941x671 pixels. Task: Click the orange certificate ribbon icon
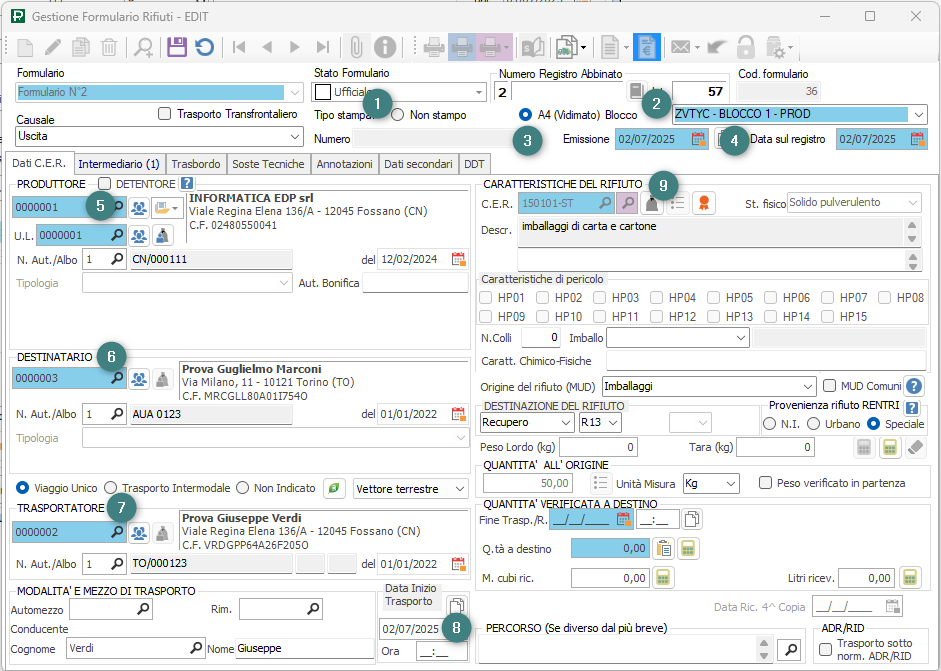click(x=704, y=203)
